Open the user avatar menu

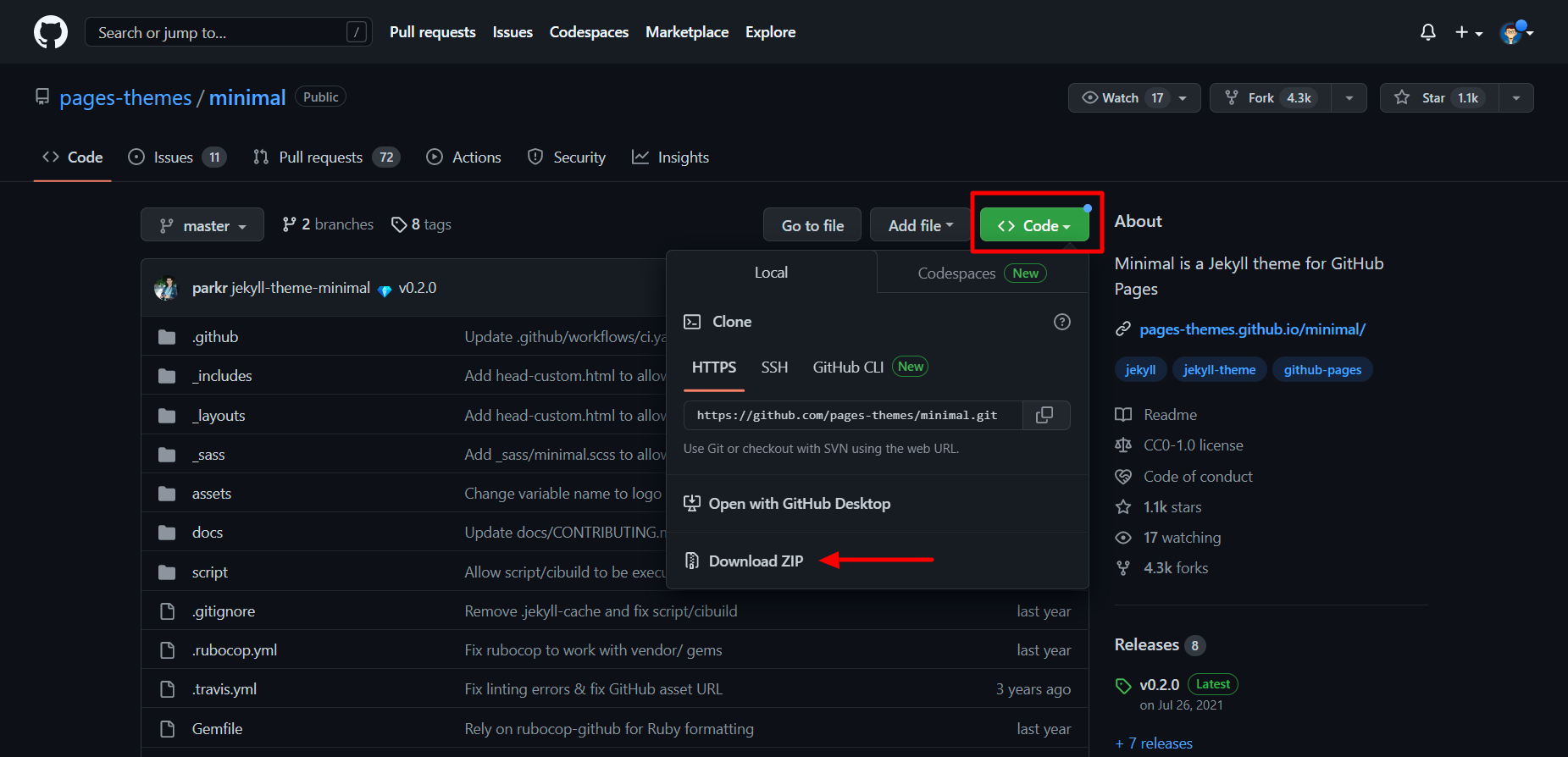click(1516, 32)
